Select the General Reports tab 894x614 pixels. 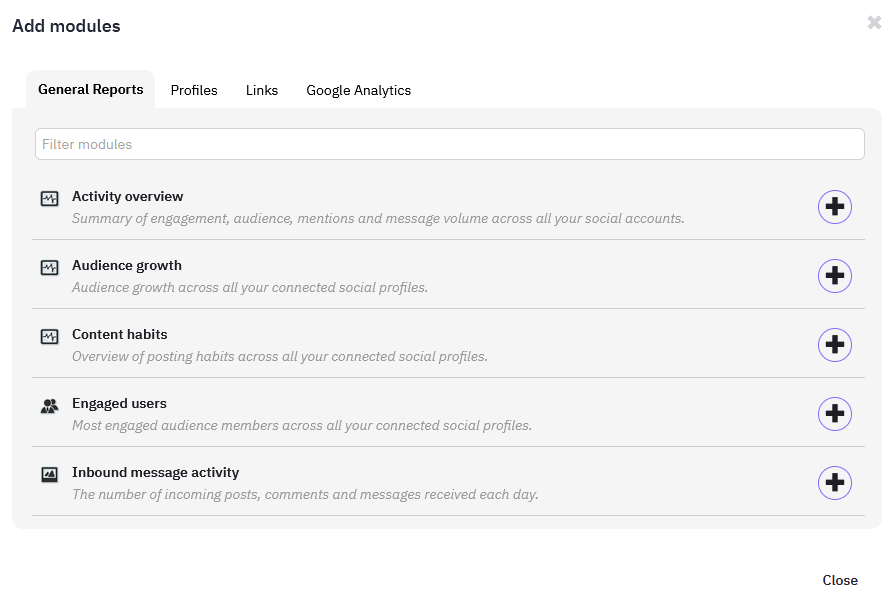click(x=90, y=89)
